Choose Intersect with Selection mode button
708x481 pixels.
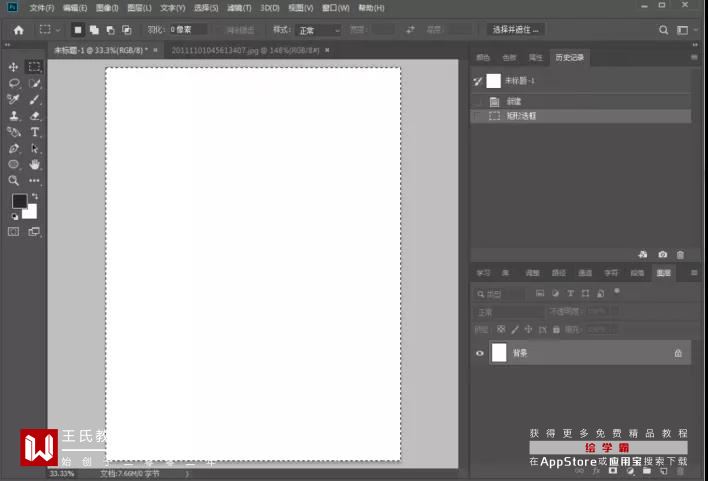click(127, 30)
